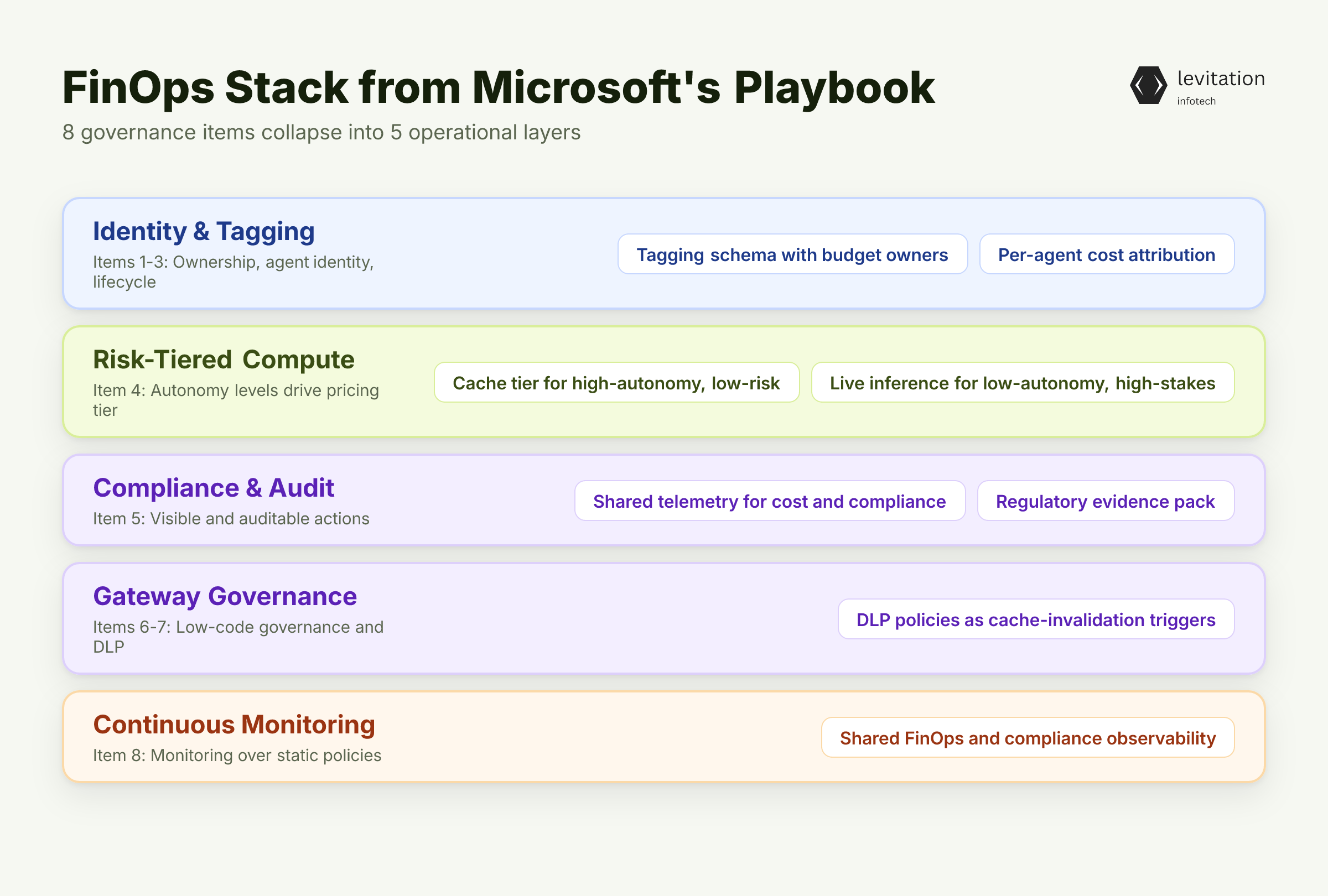Click the 'levitation' brand name text

pos(1221,78)
